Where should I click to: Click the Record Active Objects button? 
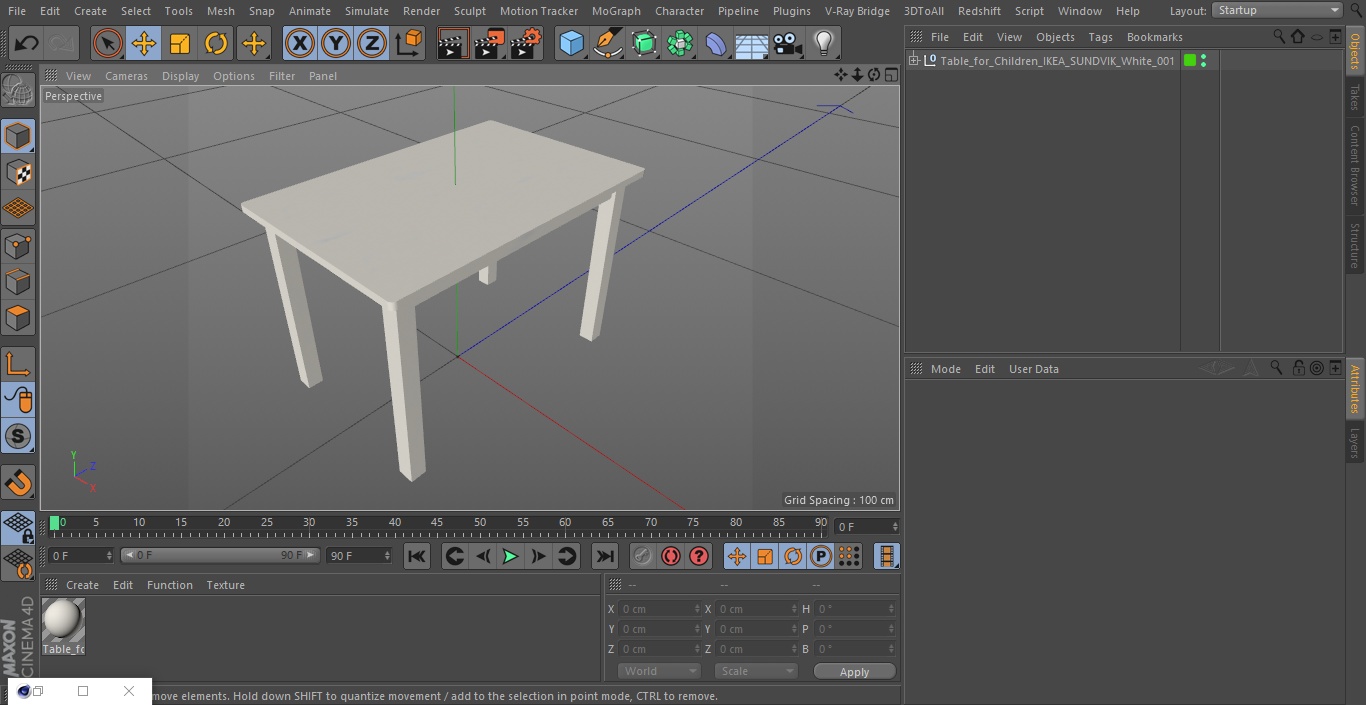tap(643, 556)
